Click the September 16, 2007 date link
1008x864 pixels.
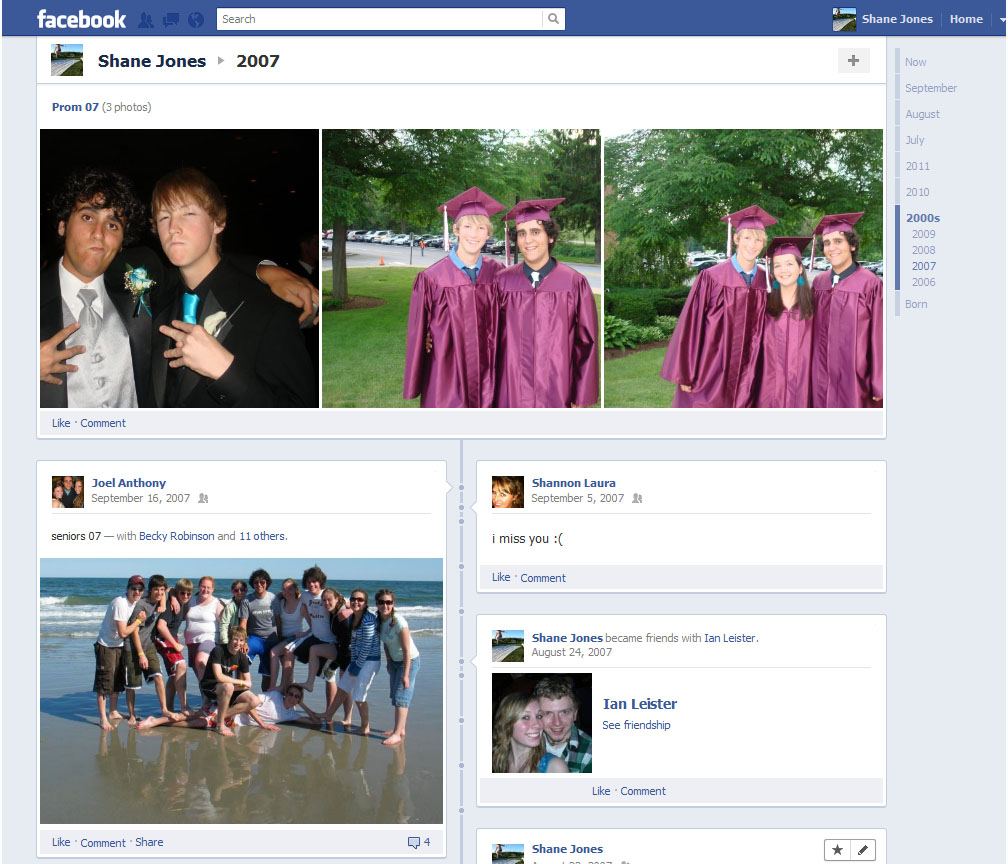[x=140, y=498]
